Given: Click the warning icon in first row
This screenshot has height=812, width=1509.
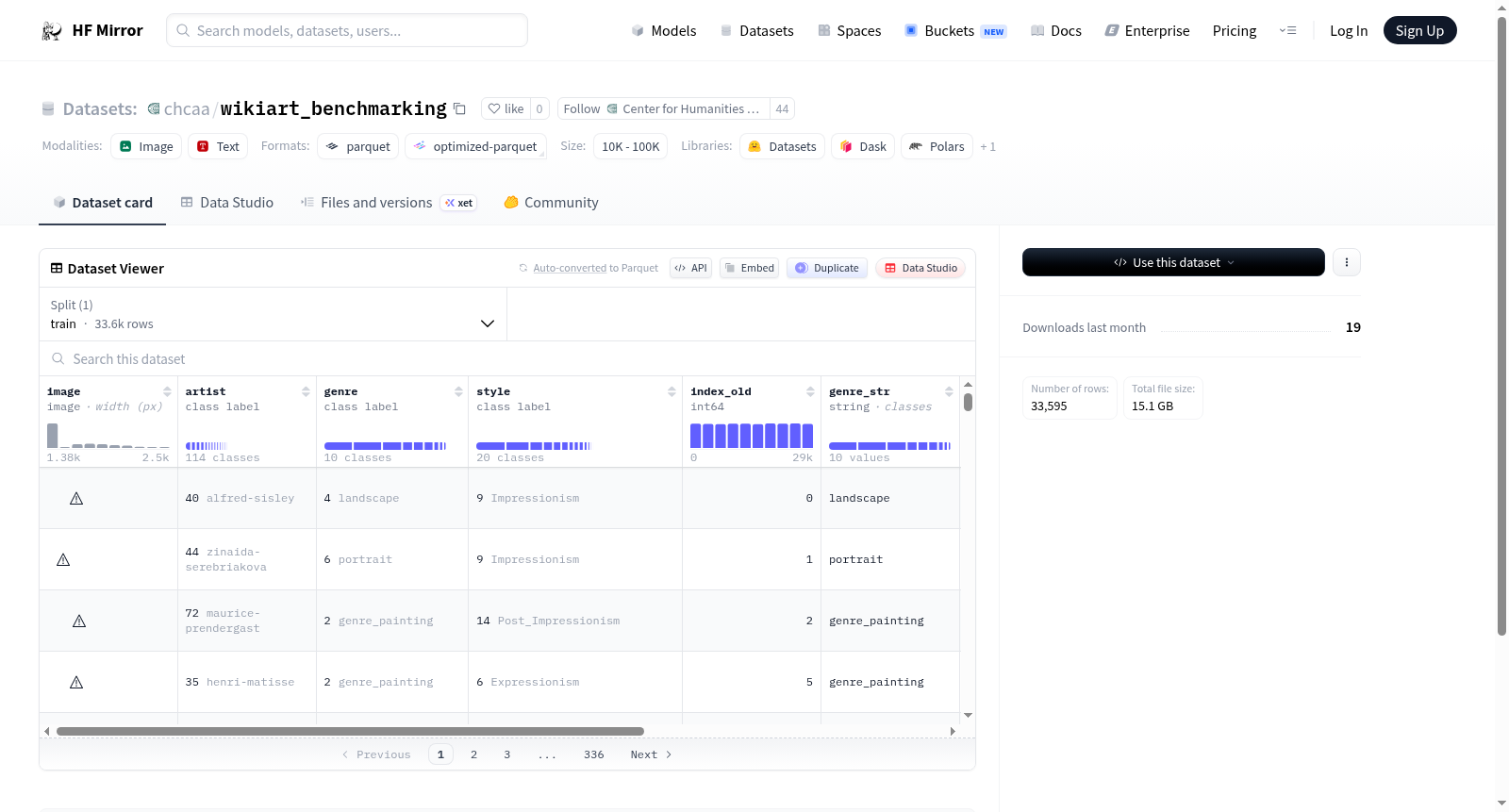Looking at the screenshot, I should (x=76, y=498).
